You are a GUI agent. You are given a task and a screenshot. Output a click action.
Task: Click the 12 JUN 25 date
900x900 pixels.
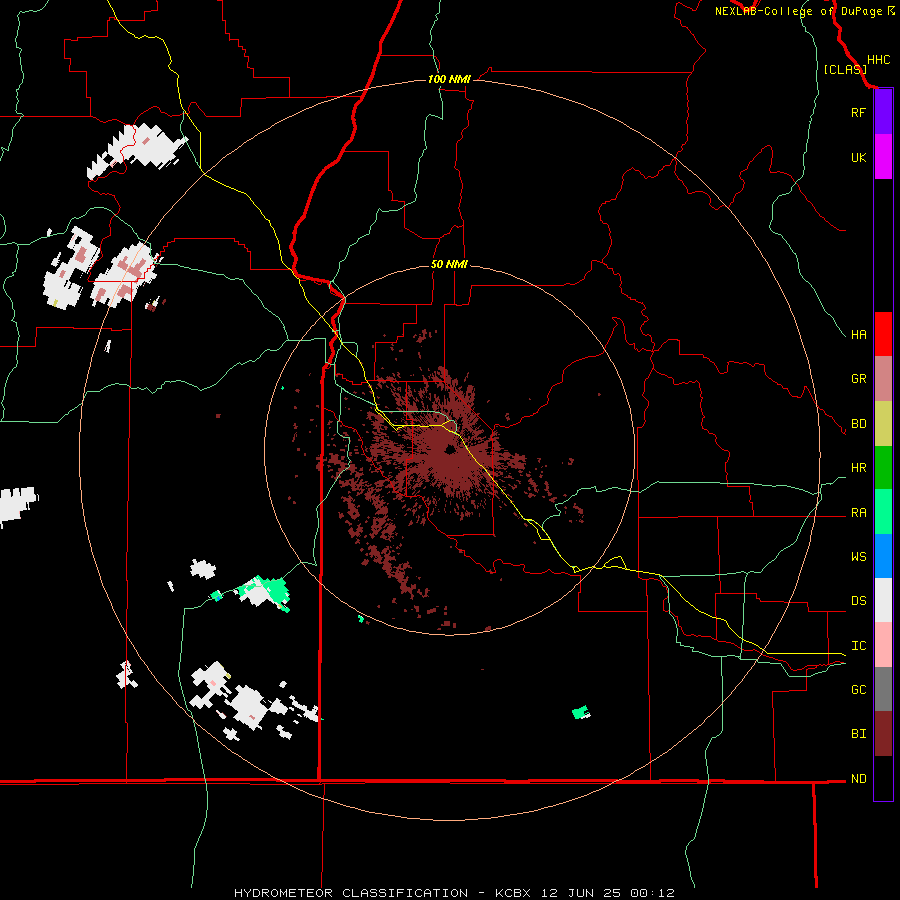[581, 893]
